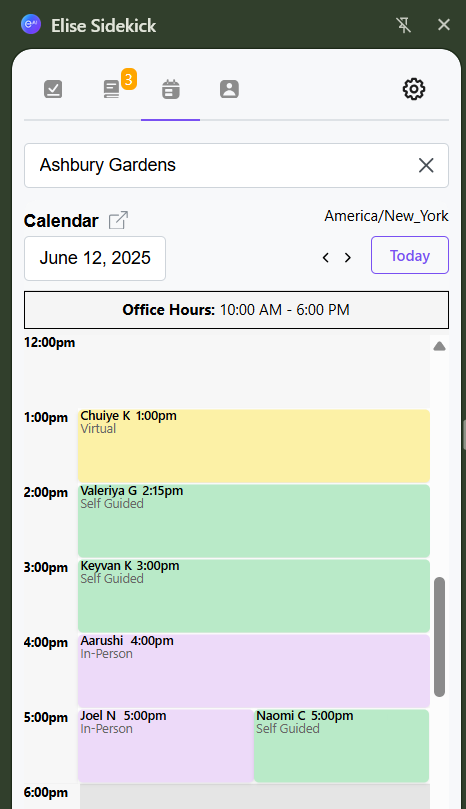Open the contacts profile tab

coord(229,89)
